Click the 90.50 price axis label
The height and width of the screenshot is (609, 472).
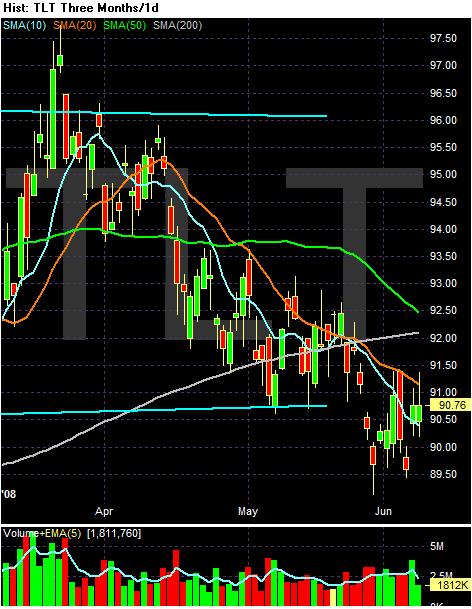click(x=443, y=419)
